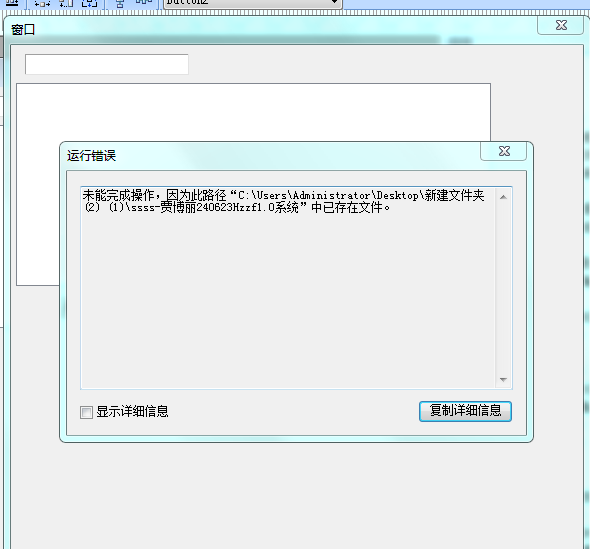Select the make same width icon
Viewport: 590px width, 549px height.
click(42, 3)
